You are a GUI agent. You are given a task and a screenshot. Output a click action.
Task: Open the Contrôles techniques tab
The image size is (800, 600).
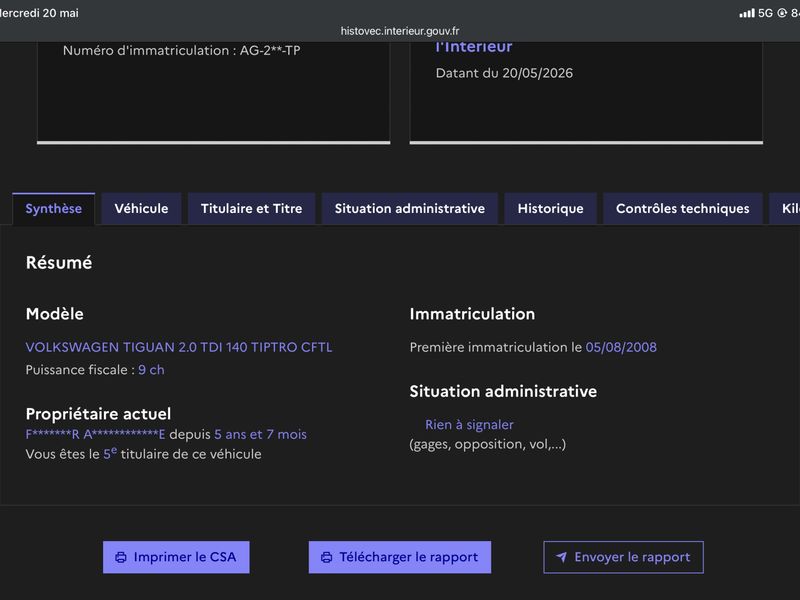tap(683, 209)
